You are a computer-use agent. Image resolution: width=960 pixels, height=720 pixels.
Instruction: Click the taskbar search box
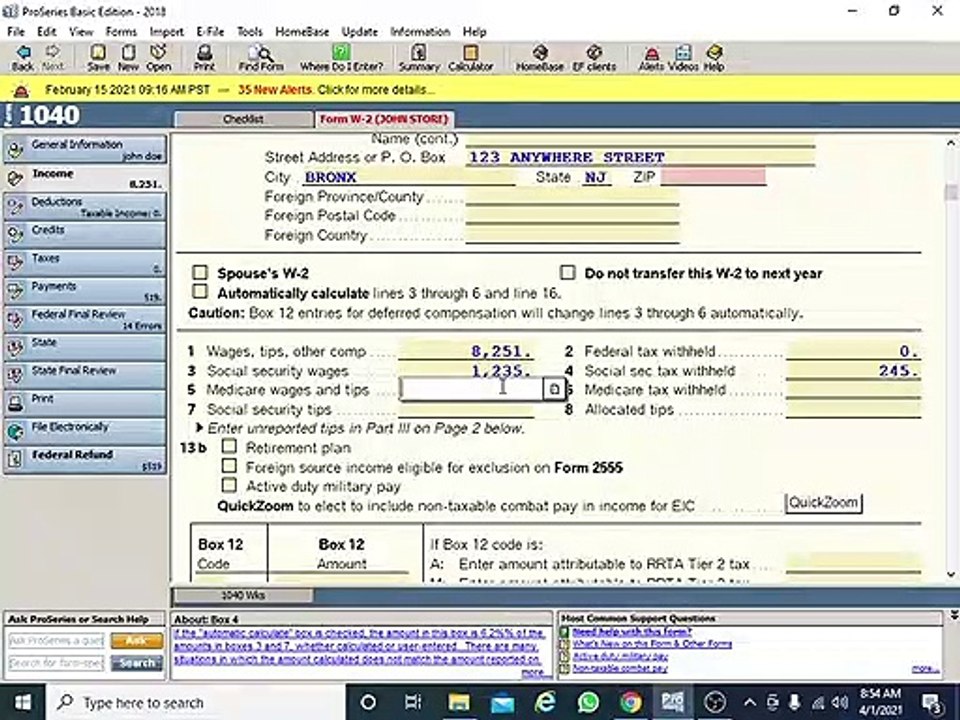(x=196, y=702)
